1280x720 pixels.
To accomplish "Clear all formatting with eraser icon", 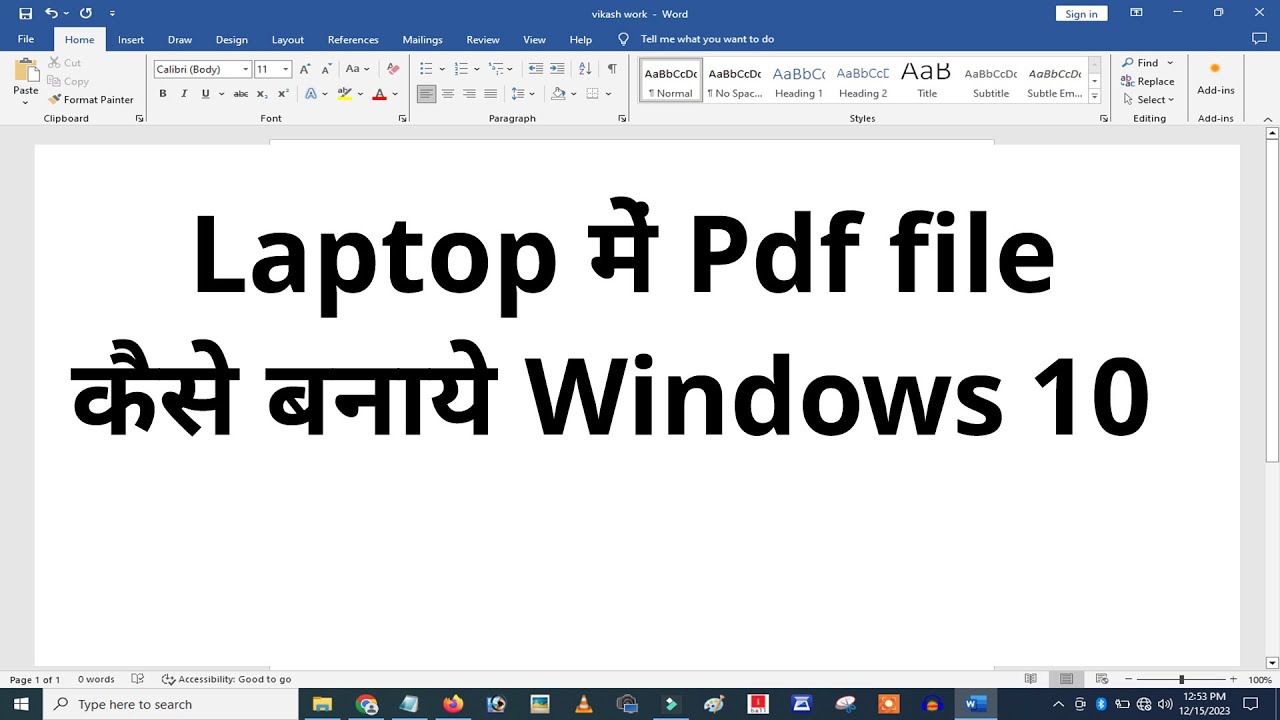I will tap(393, 69).
